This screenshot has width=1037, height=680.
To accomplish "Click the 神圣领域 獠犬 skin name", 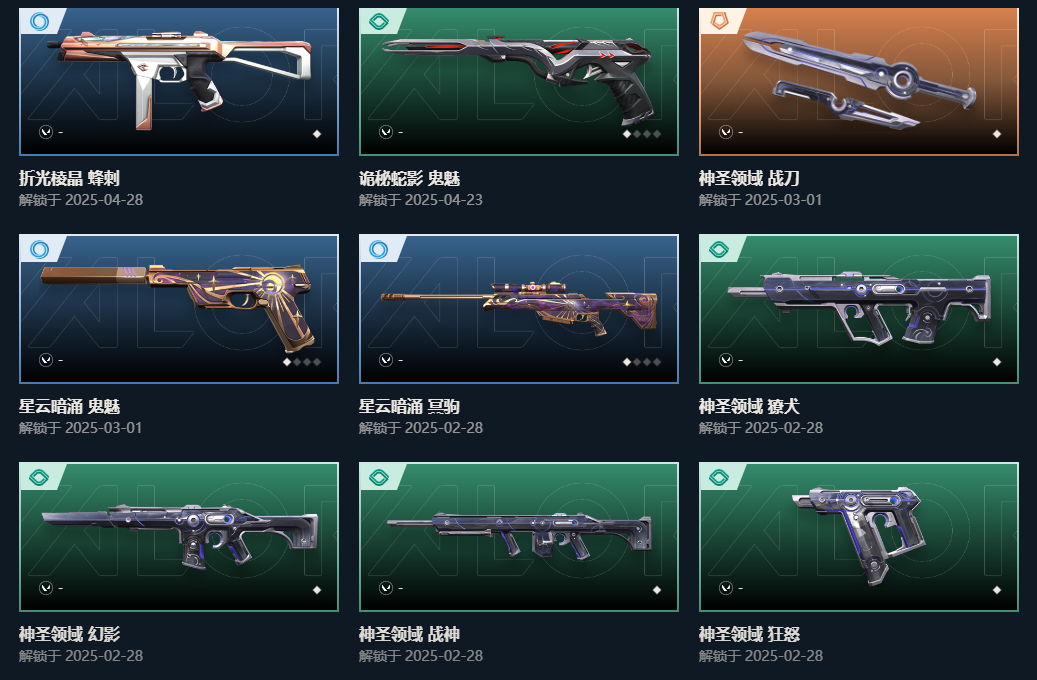I will coord(749,406).
